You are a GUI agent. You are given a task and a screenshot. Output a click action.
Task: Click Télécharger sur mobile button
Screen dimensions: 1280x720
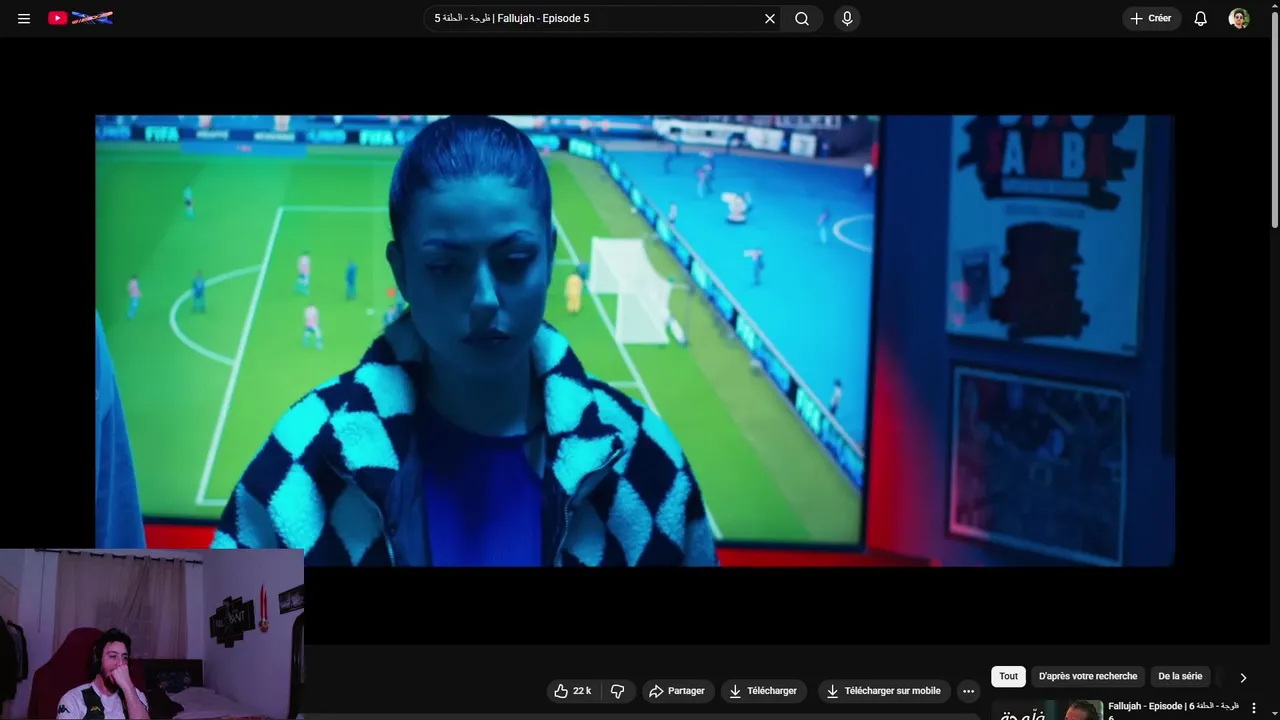tap(884, 691)
